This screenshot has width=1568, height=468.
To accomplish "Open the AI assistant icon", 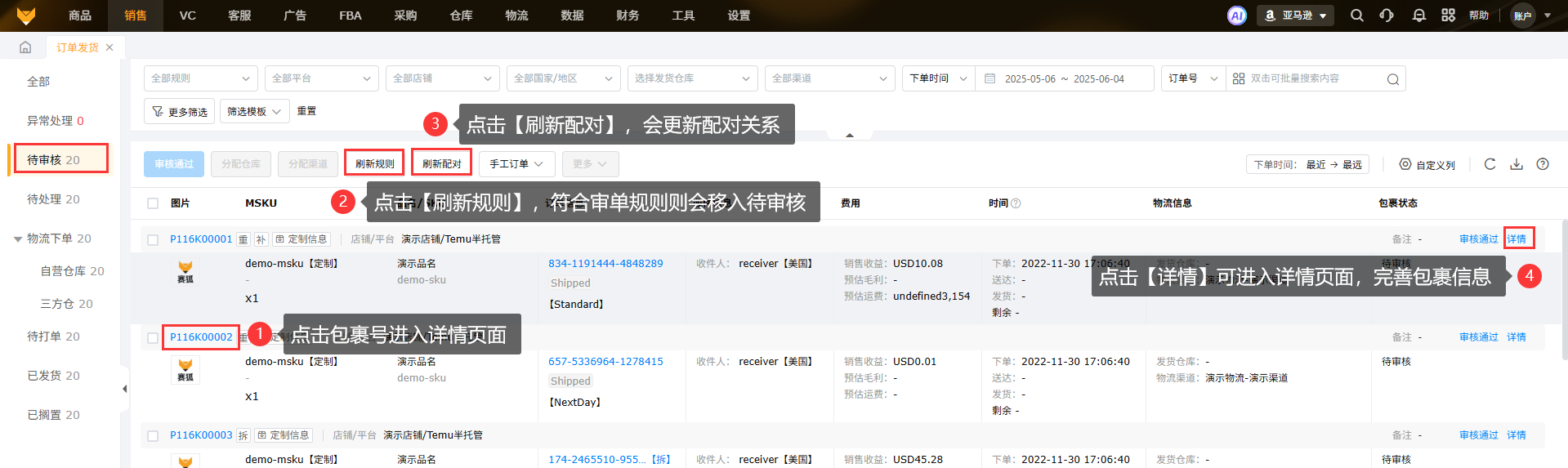I will tap(1237, 16).
